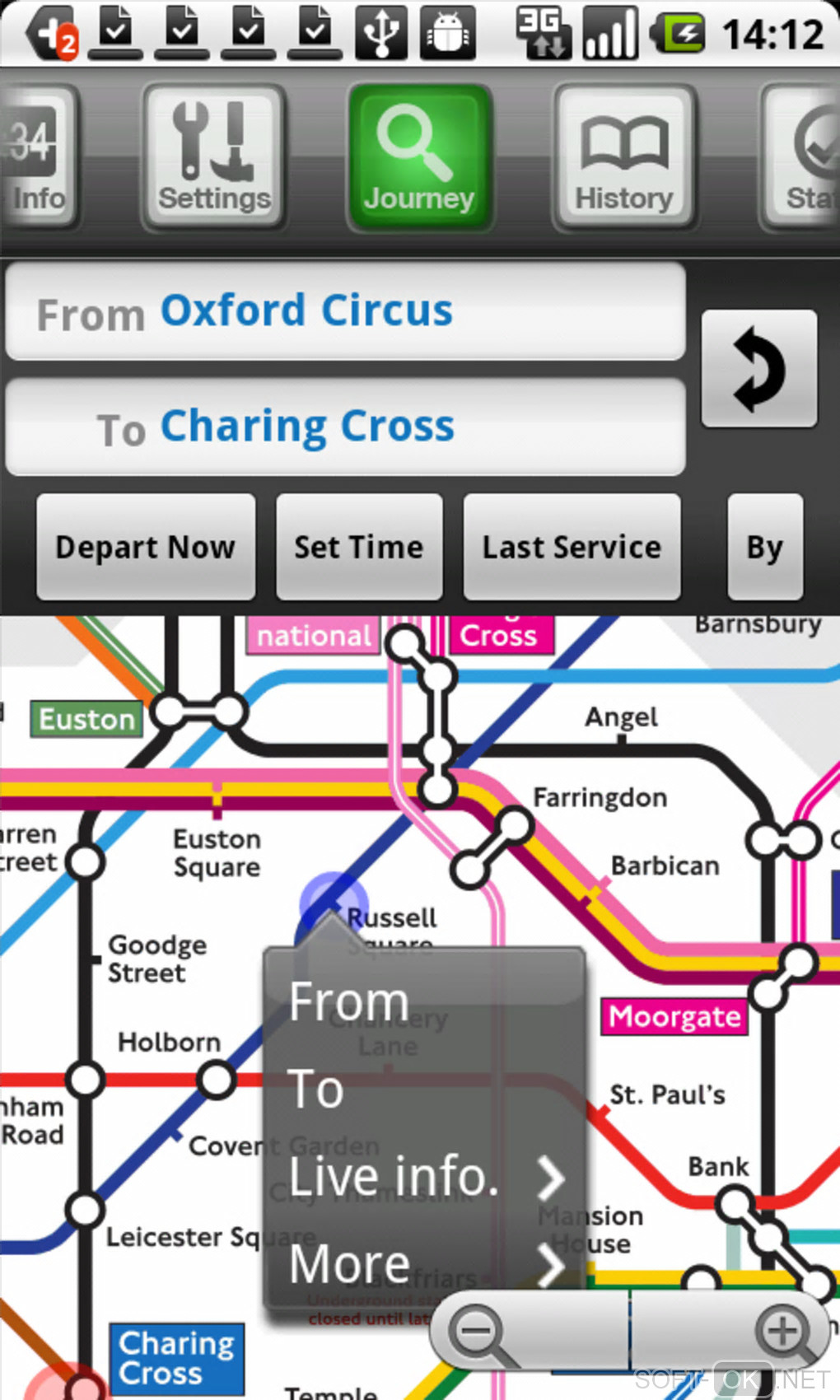
Task: Tap the Moorgate station label on map
Action: [x=674, y=1017]
